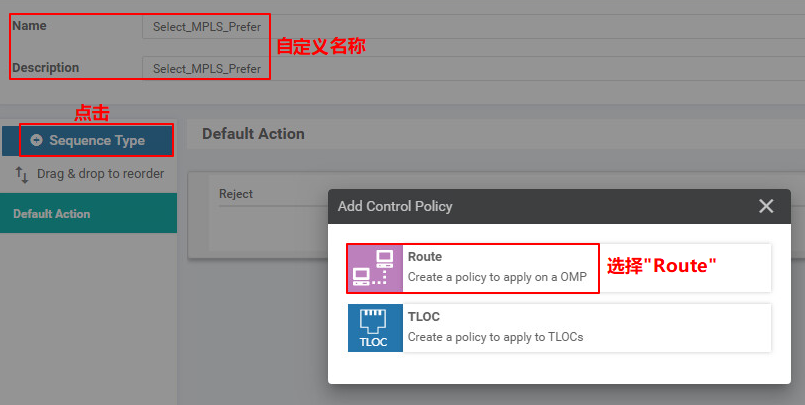805x405 pixels.
Task: Click "Create a policy to apply on a OMP"
Action: pyautogui.click(x=497, y=277)
